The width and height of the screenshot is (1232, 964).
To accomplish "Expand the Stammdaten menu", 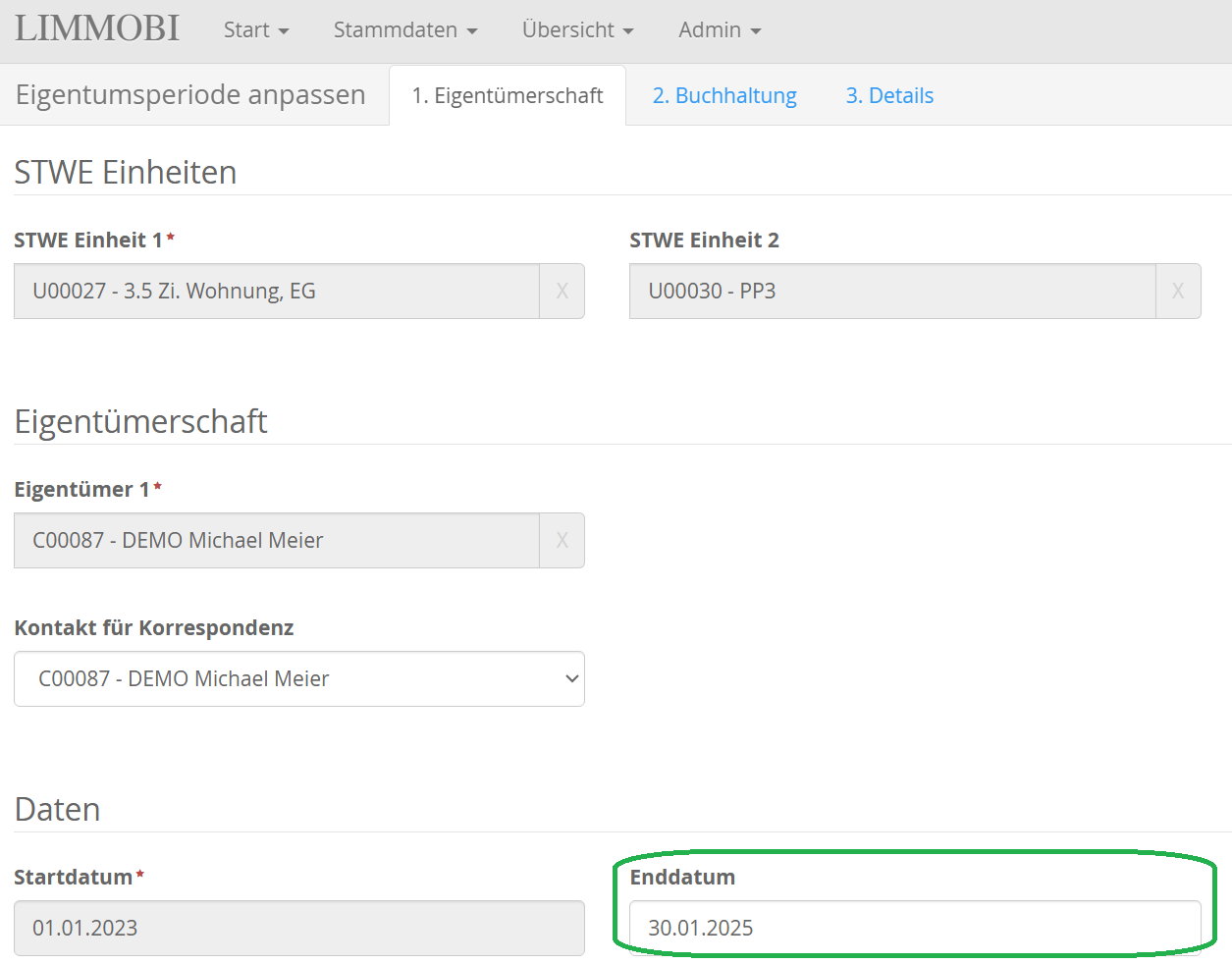I will tap(404, 30).
